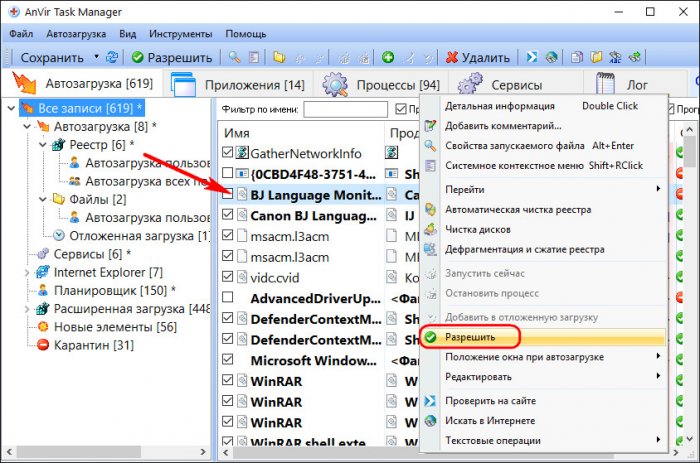Toggle the checkbox right of the filter field
700x463 pixels.
401,108
